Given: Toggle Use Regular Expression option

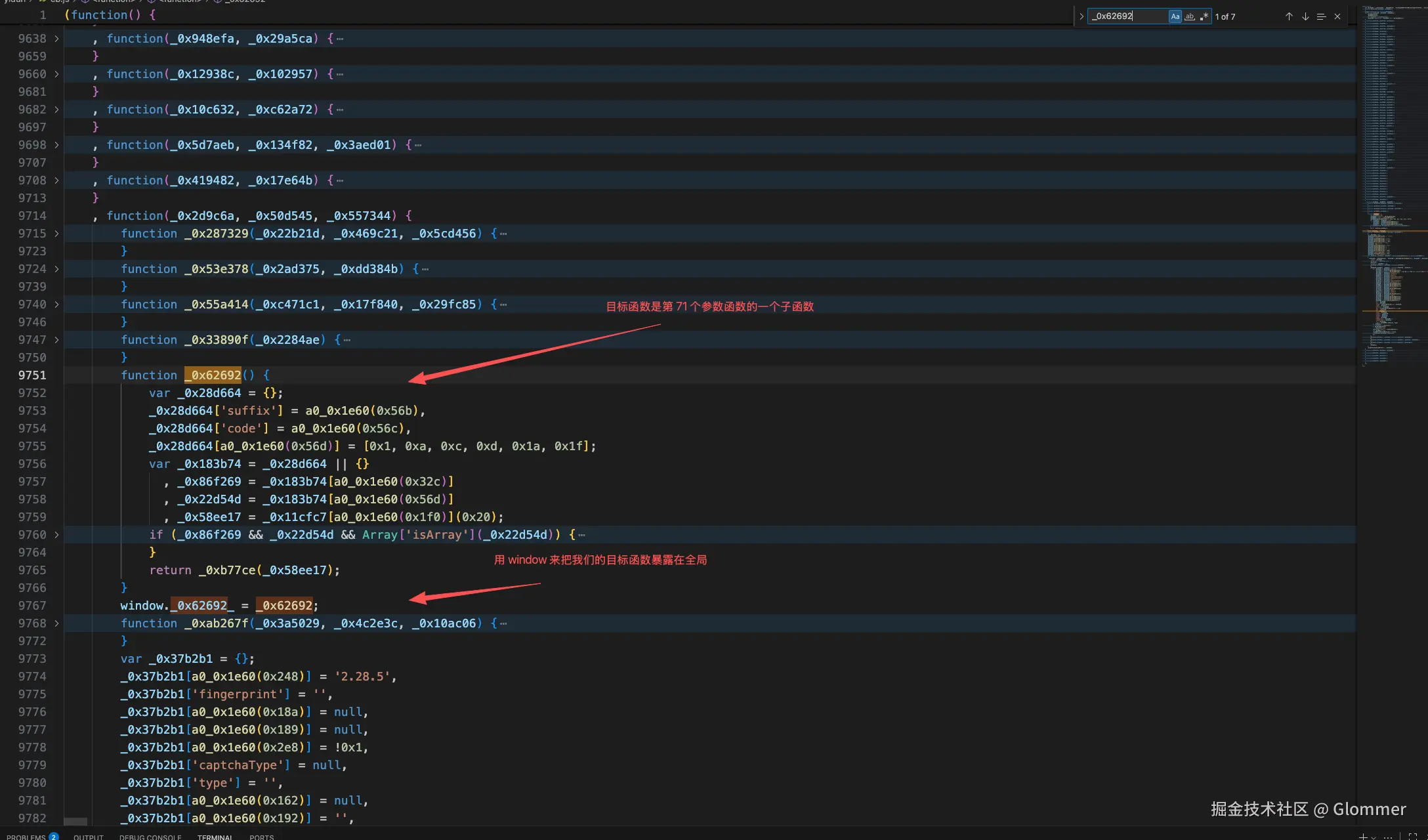Looking at the screenshot, I should pyautogui.click(x=1204, y=16).
